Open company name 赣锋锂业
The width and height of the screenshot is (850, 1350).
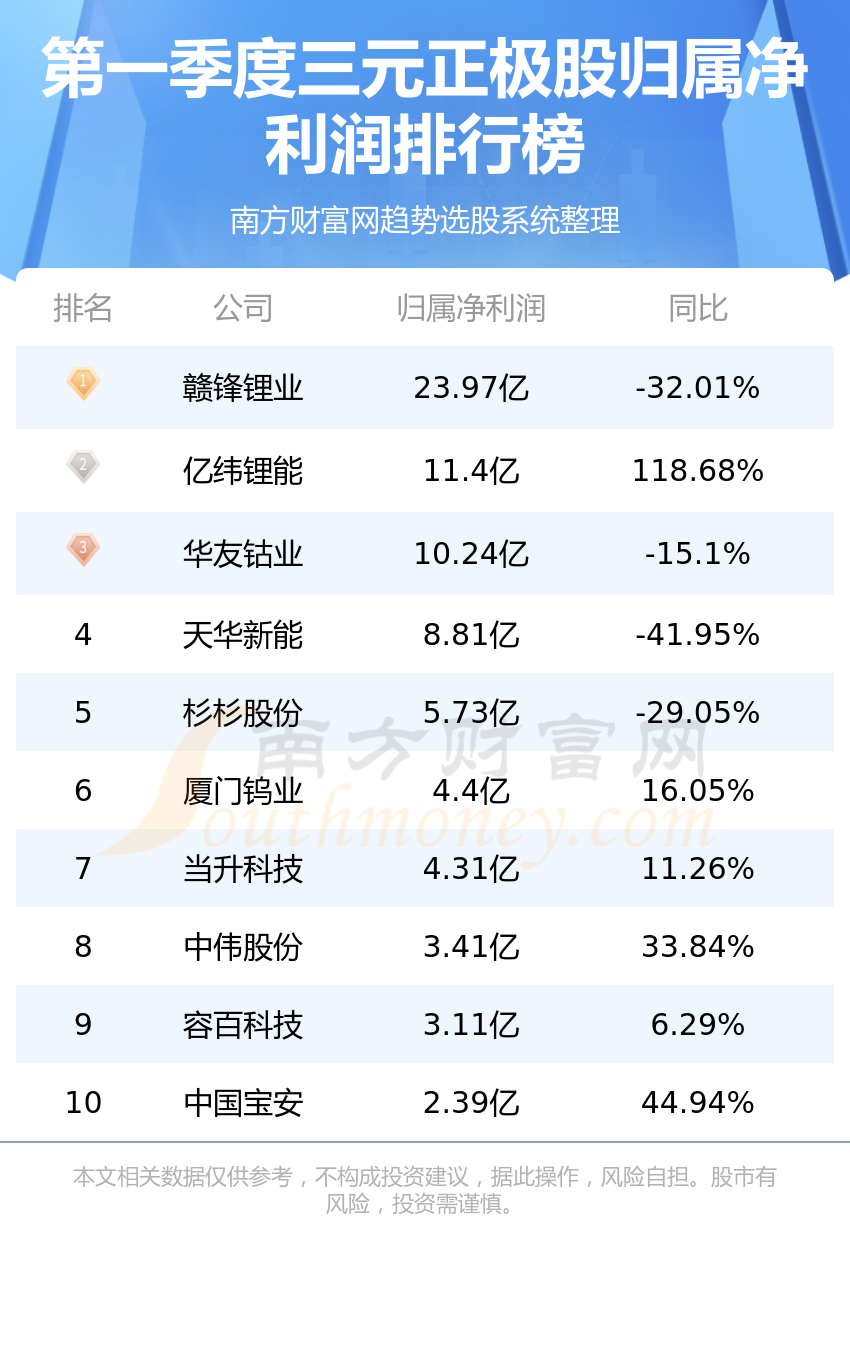coord(243,387)
